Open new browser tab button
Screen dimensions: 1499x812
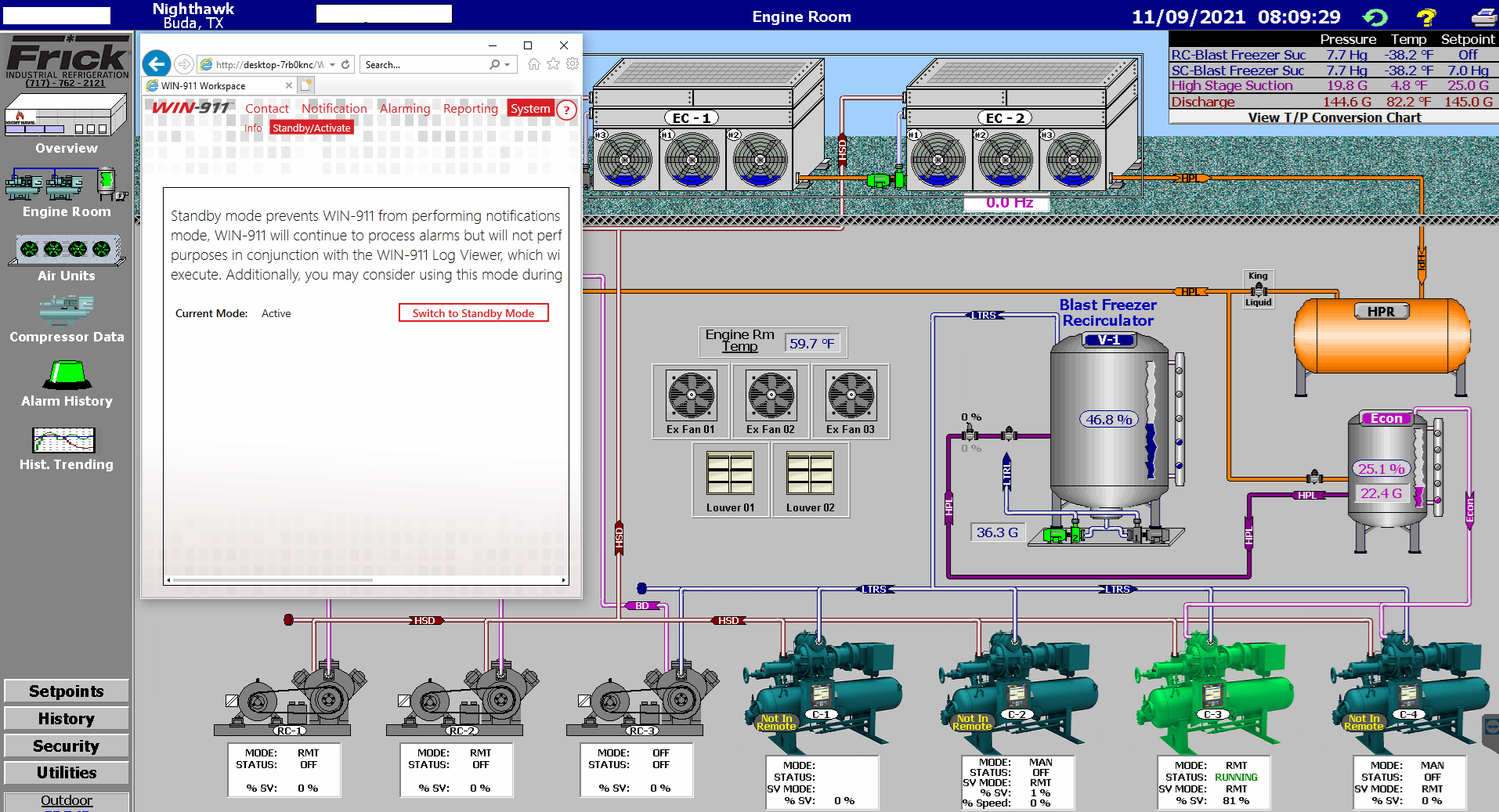[306, 85]
